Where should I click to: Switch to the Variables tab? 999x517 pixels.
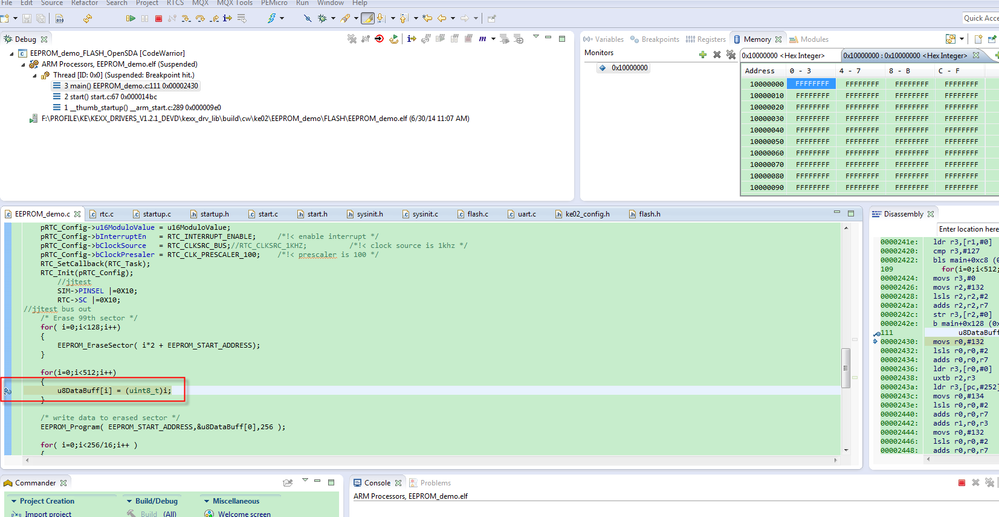click(x=603, y=40)
